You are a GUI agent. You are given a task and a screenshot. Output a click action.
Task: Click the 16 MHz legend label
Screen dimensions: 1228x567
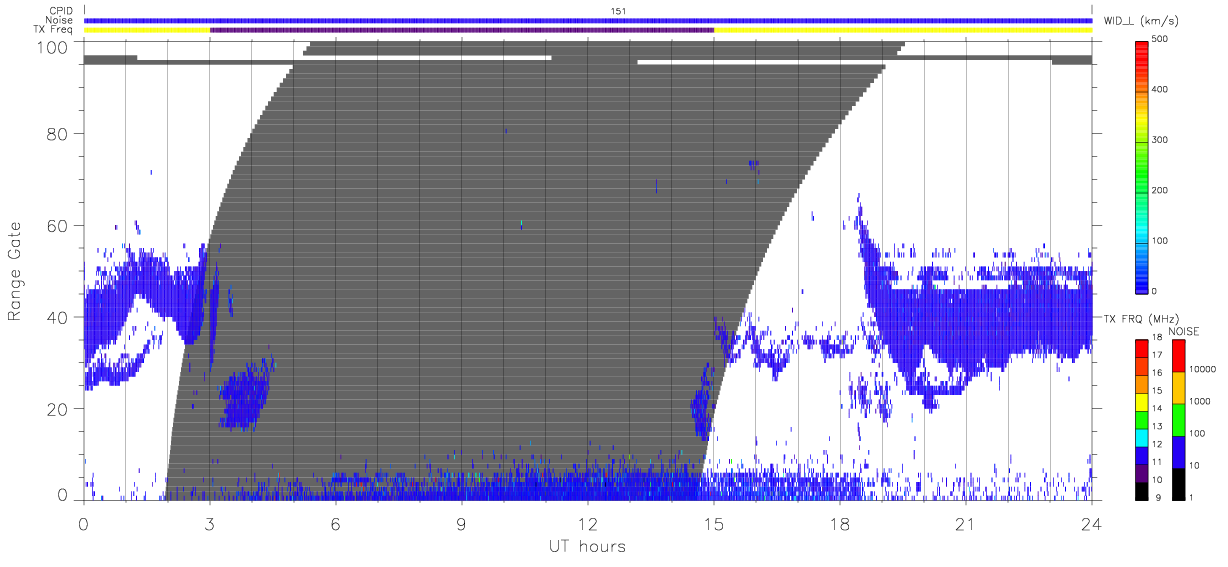[x=1159, y=375]
